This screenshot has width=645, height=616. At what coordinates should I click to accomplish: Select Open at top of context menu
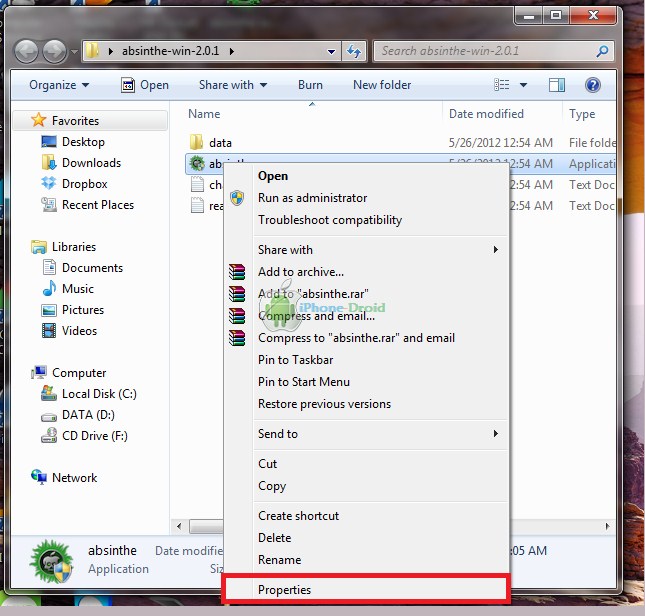point(366,176)
